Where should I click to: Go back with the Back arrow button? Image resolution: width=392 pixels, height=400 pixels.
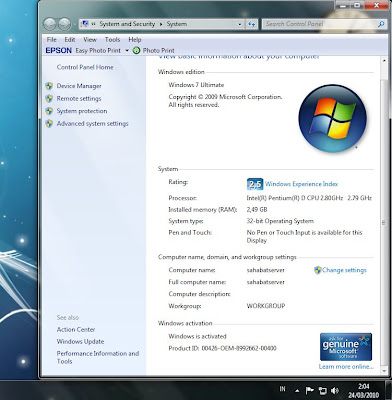[x=50, y=24]
